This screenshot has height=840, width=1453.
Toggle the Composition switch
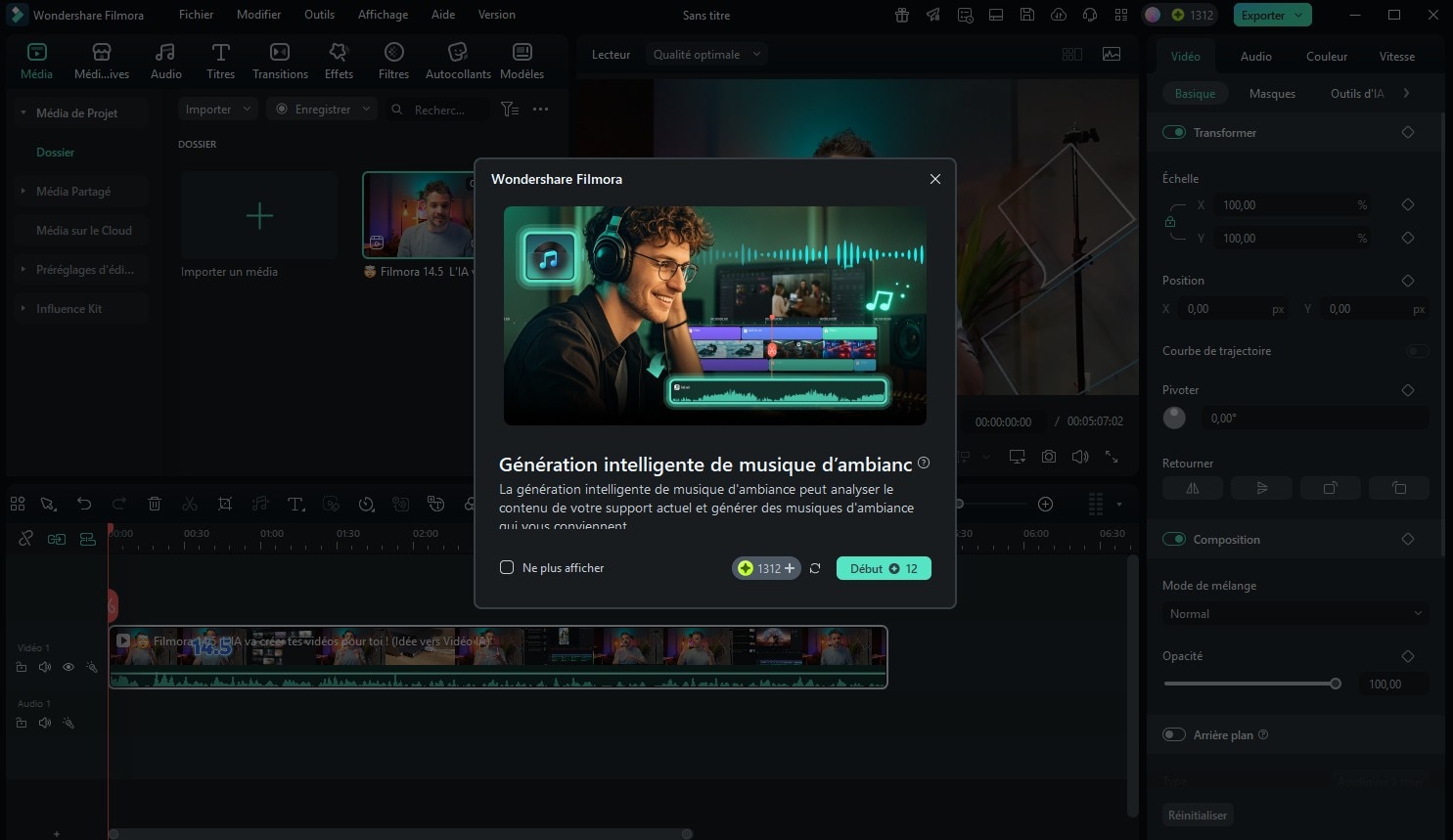(x=1174, y=539)
